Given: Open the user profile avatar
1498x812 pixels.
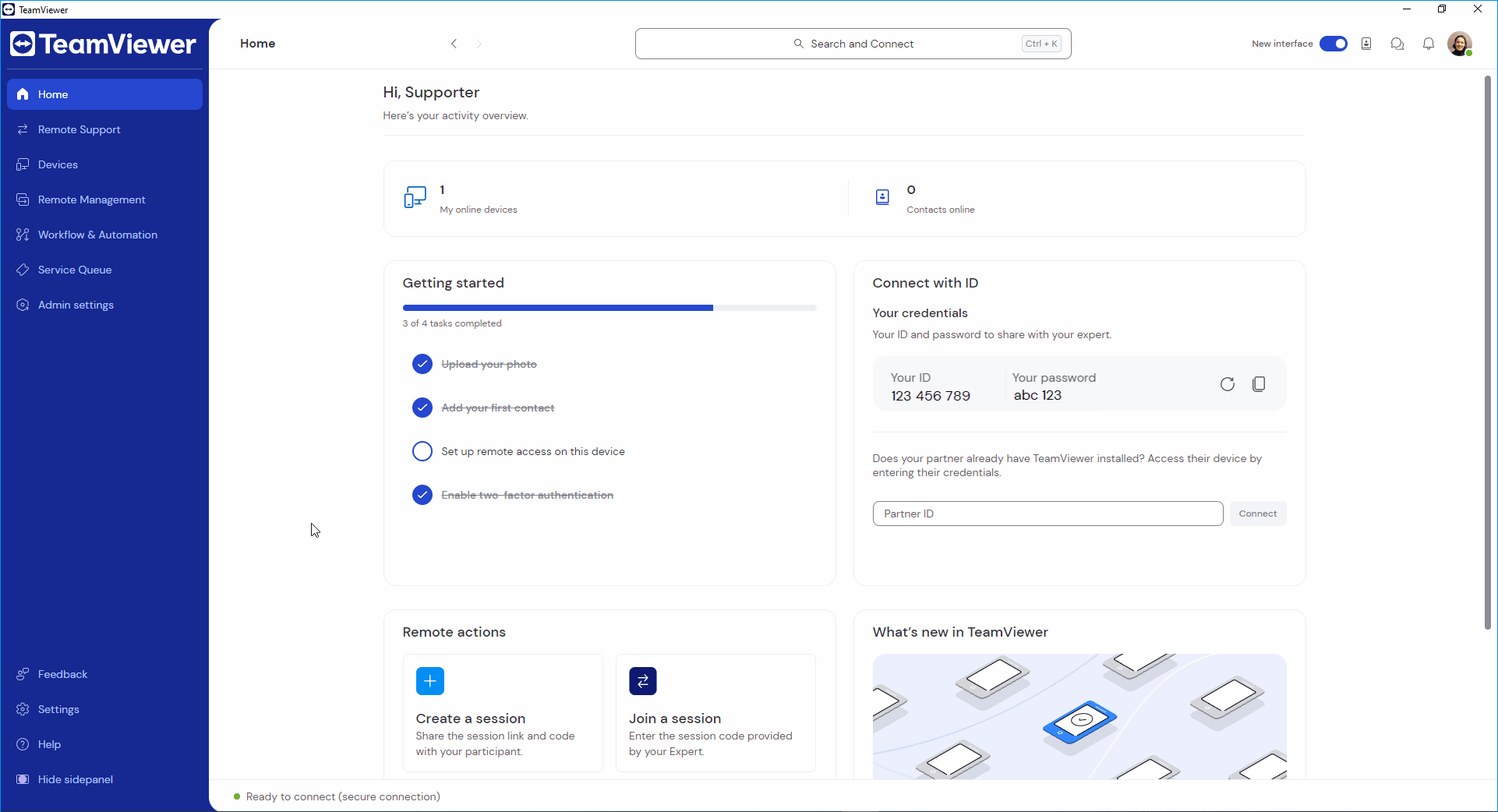Looking at the screenshot, I should point(1459,44).
